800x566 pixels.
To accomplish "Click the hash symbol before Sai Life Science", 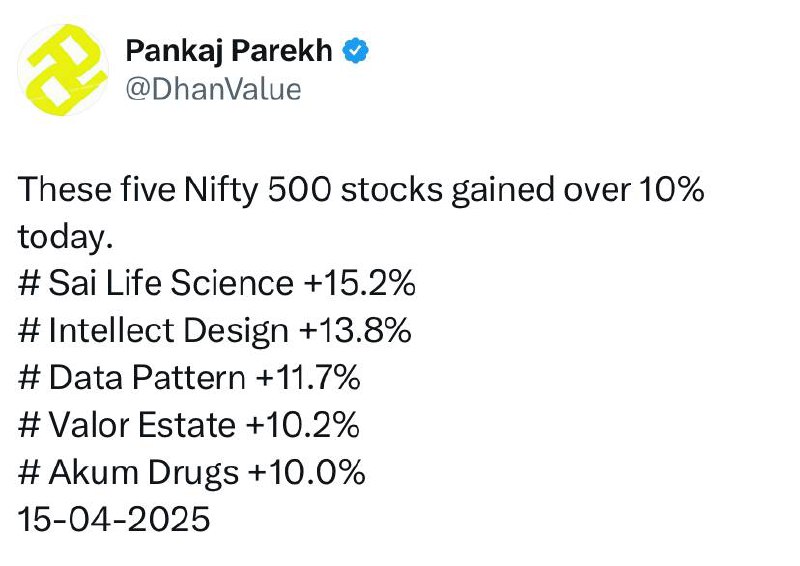I will click(x=29, y=283).
